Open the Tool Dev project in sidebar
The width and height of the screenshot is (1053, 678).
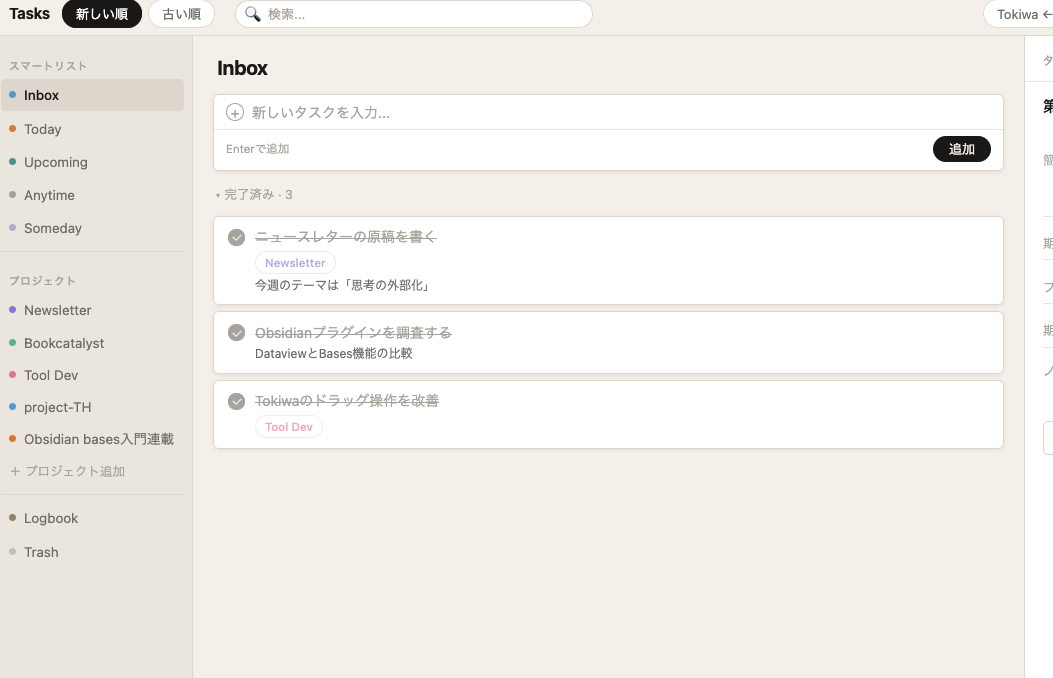(x=93, y=375)
